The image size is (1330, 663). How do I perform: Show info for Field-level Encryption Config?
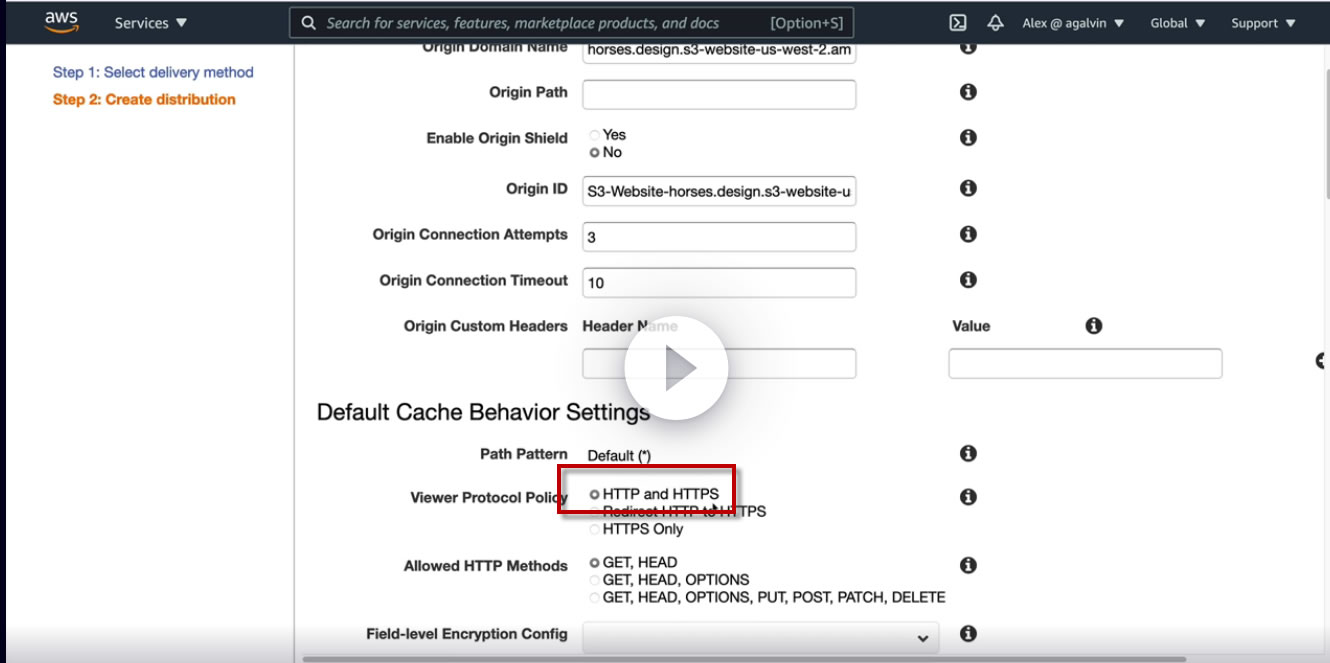coord(968,633)
